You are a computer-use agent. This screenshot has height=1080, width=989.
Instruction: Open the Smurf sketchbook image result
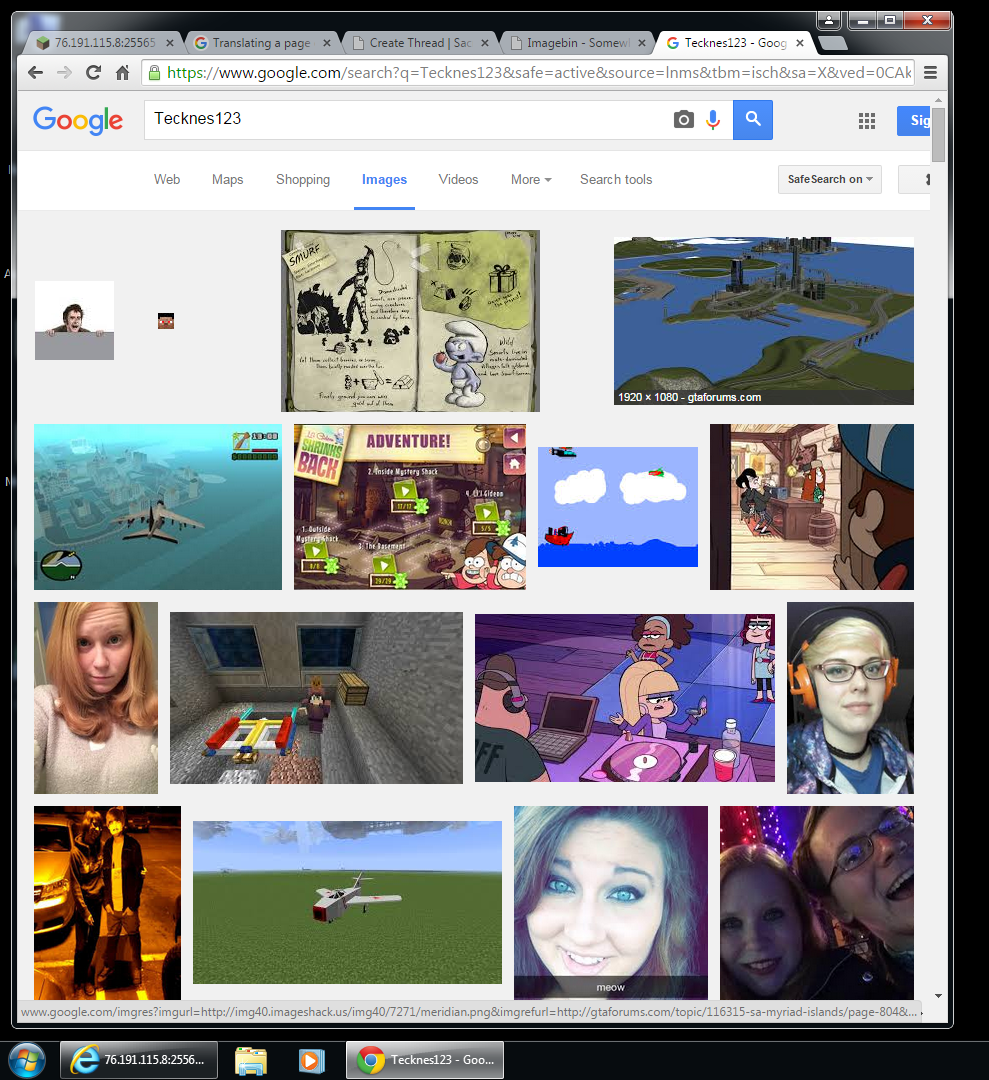(410, 321)
